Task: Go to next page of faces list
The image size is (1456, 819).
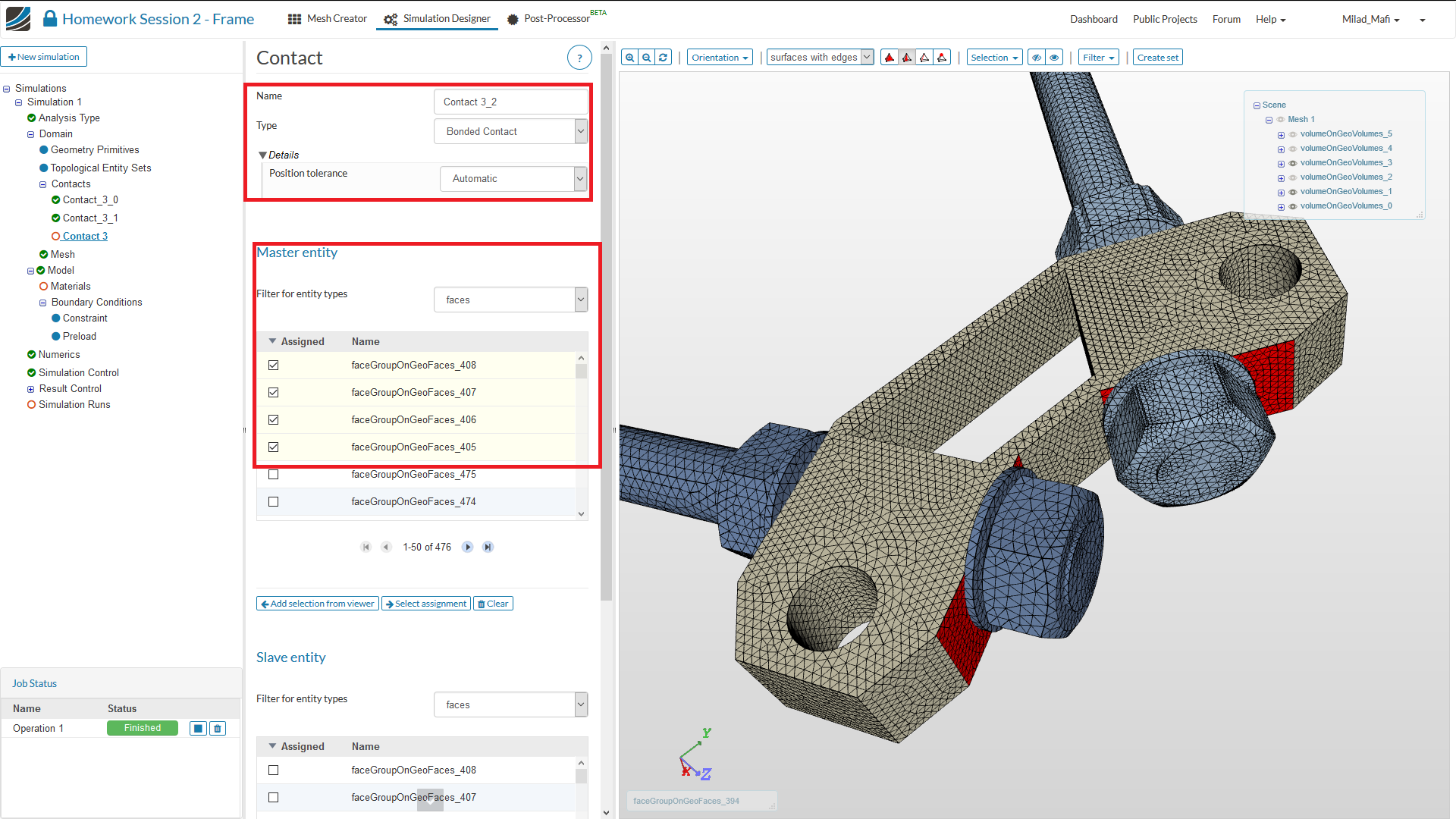Action: 468,548
